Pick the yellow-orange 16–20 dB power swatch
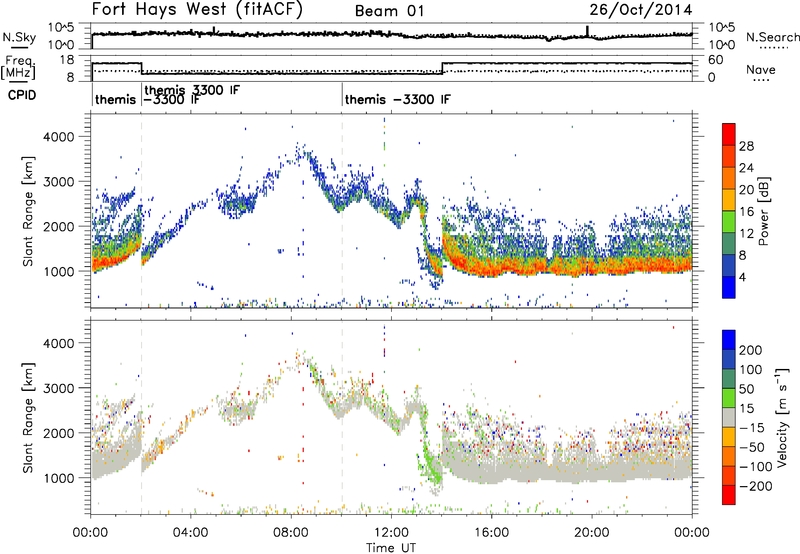This screenshot has width=800, height=554. pos(729,199)
